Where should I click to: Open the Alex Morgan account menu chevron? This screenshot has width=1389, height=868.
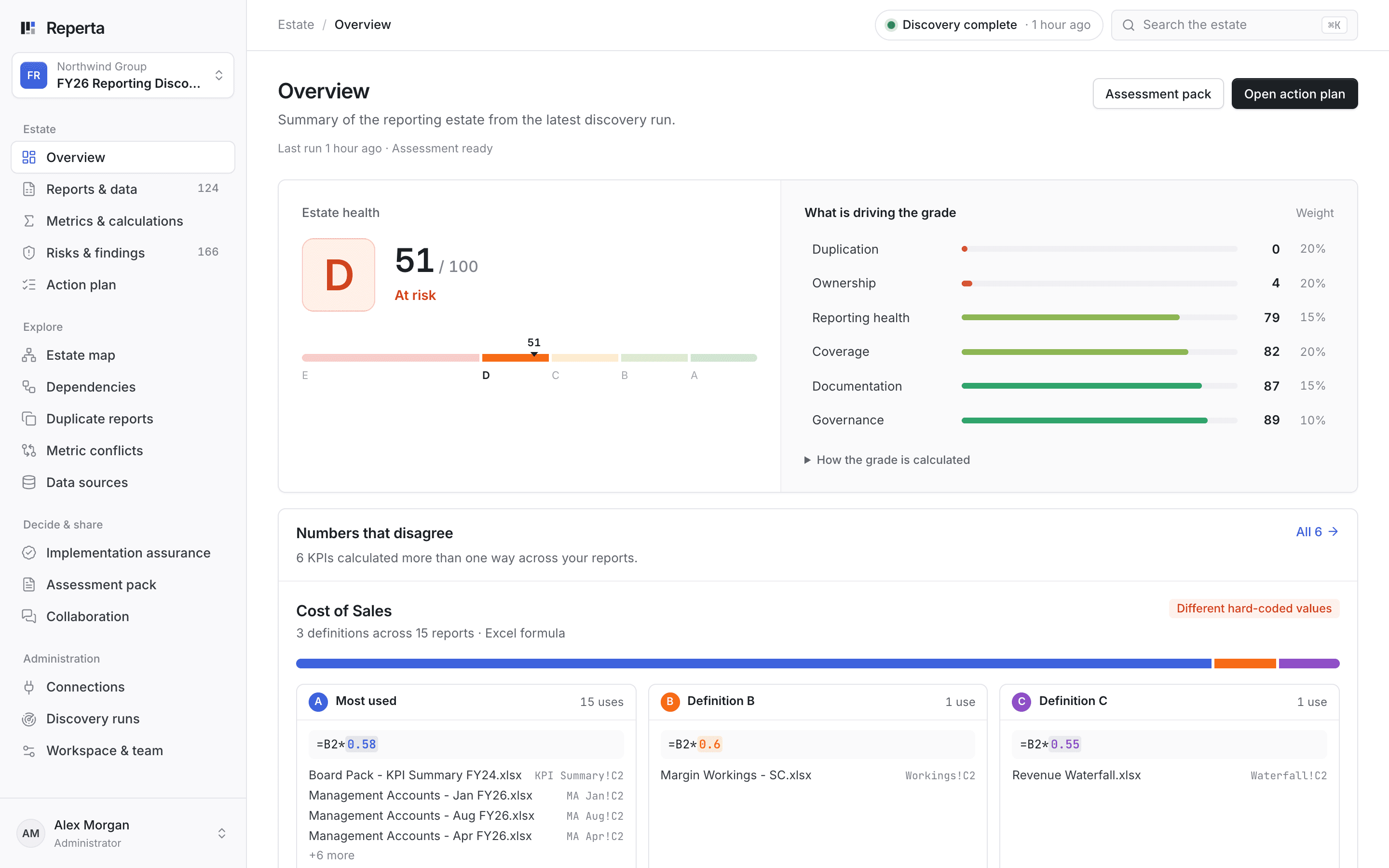click(x=221, y=833)
